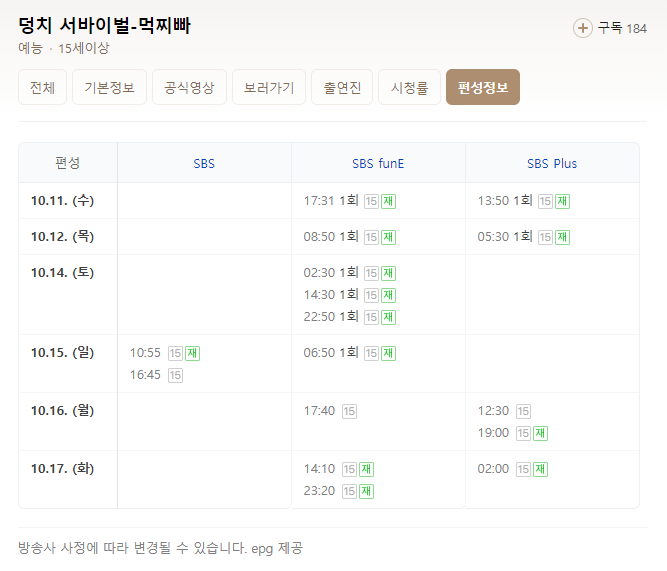The image size is (667, 571).
Task: Select the 편성정보 tab
Action: [x=483, y=87]
